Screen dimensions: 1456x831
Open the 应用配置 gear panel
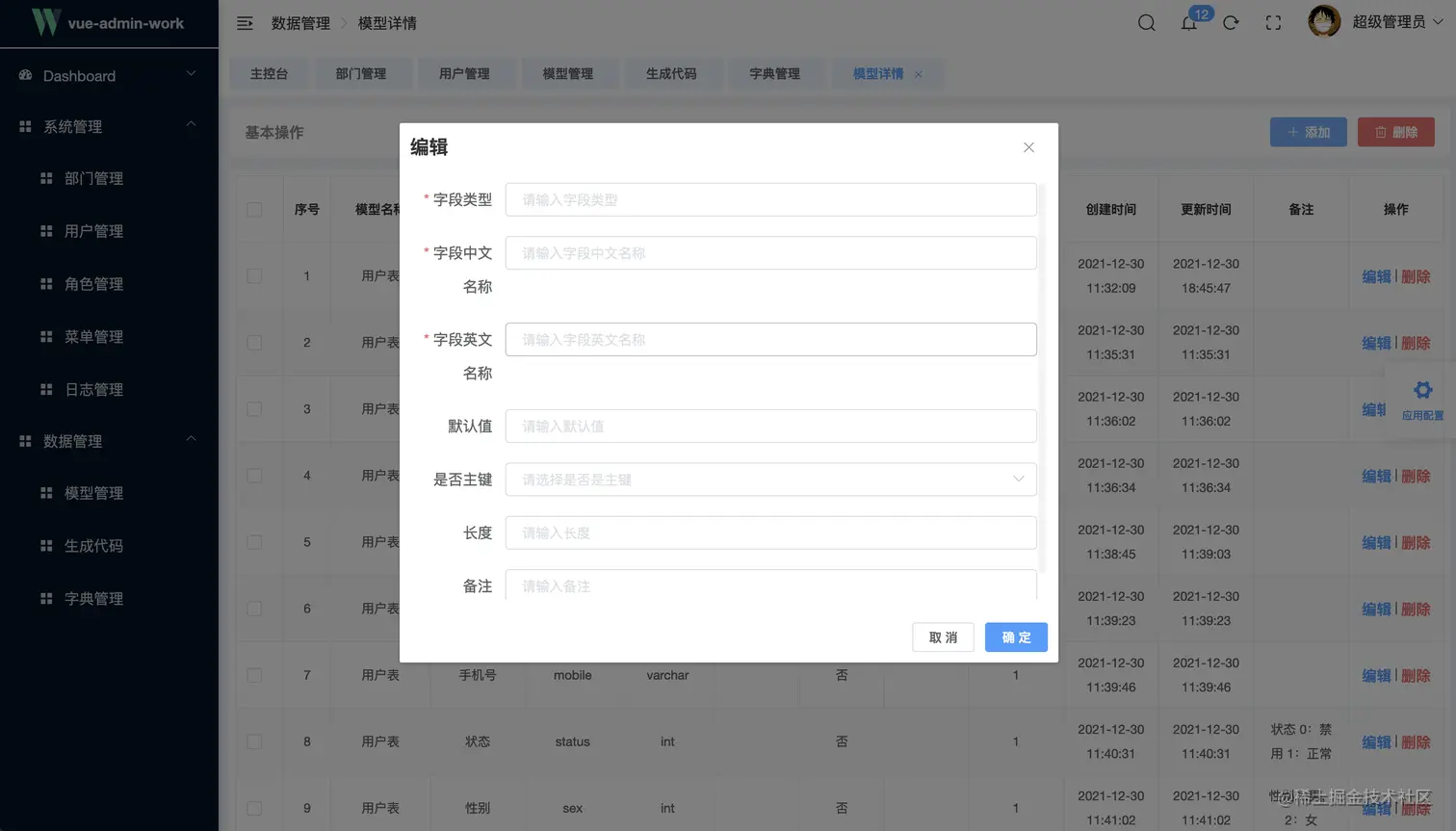(x=1423, y=391)
